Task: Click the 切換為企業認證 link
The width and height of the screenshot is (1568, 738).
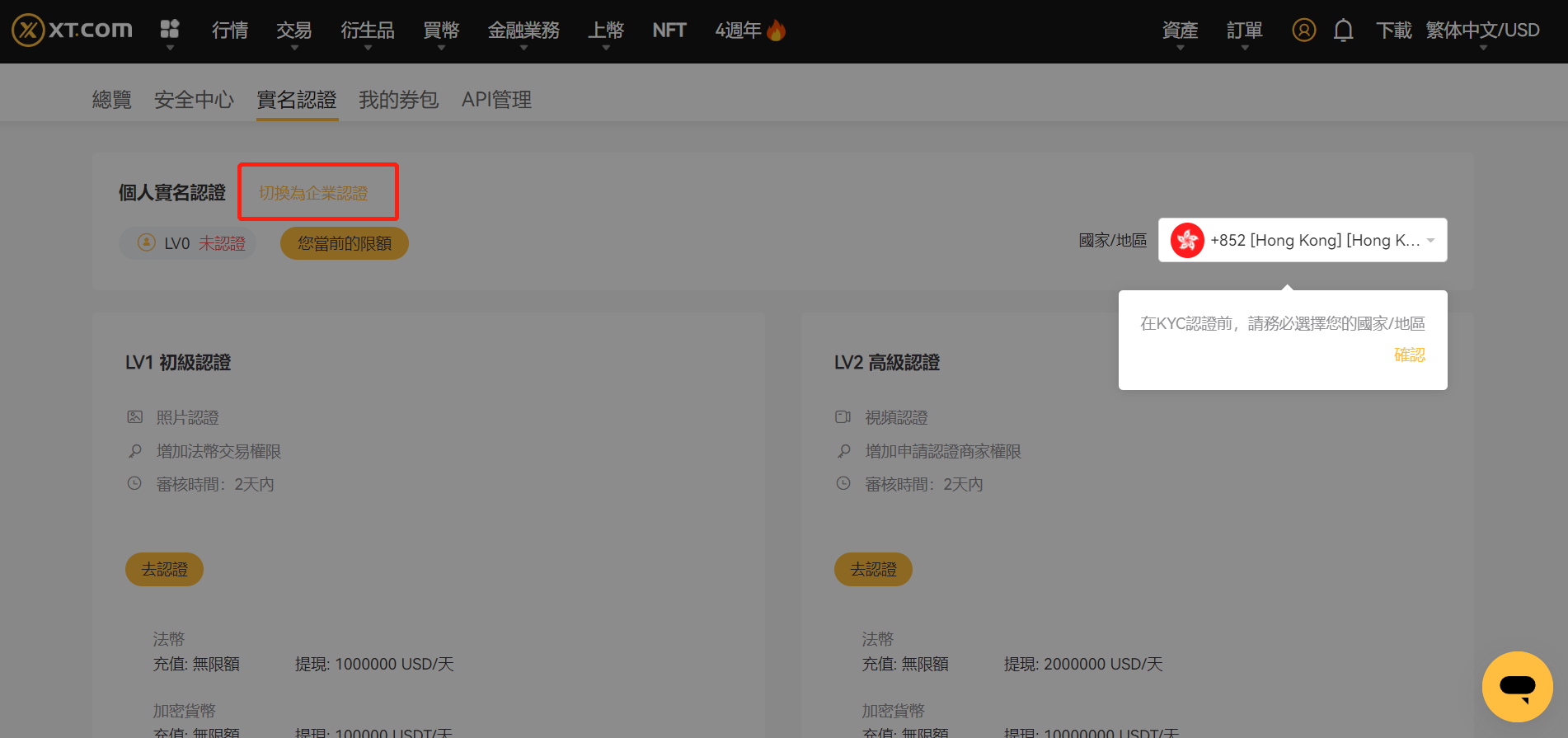Action: point(314,193)
